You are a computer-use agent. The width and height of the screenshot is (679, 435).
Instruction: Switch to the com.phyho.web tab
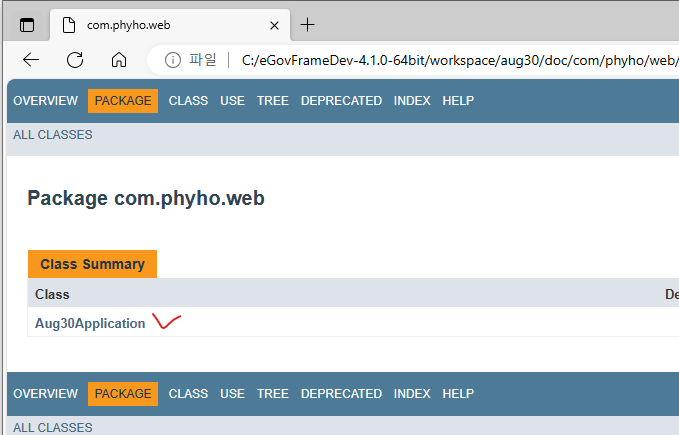(170, 25)
